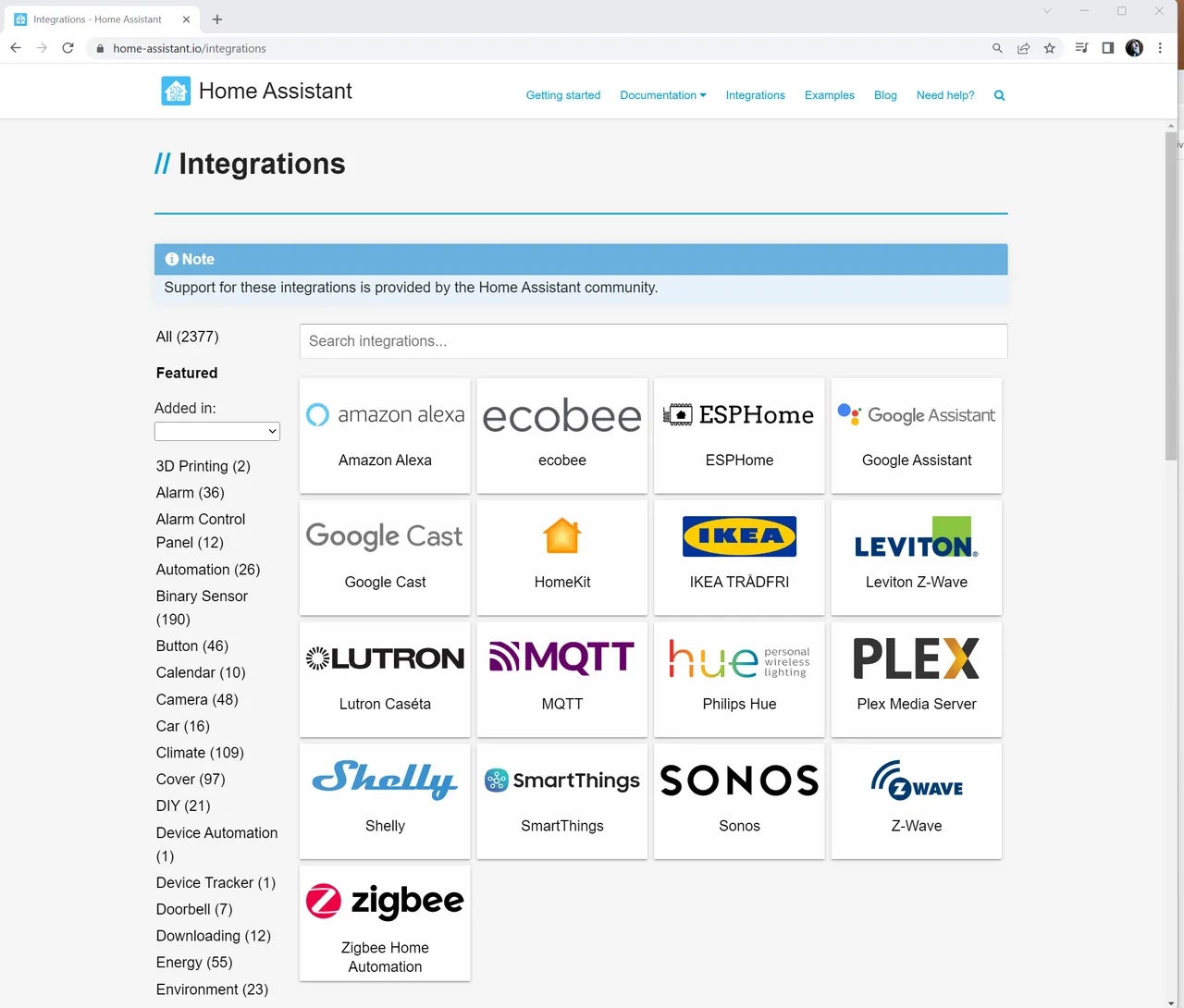Viewport: 1184px width, 1008px height.
Task: Go to Getting started in the nav
Action: [563, 95]
